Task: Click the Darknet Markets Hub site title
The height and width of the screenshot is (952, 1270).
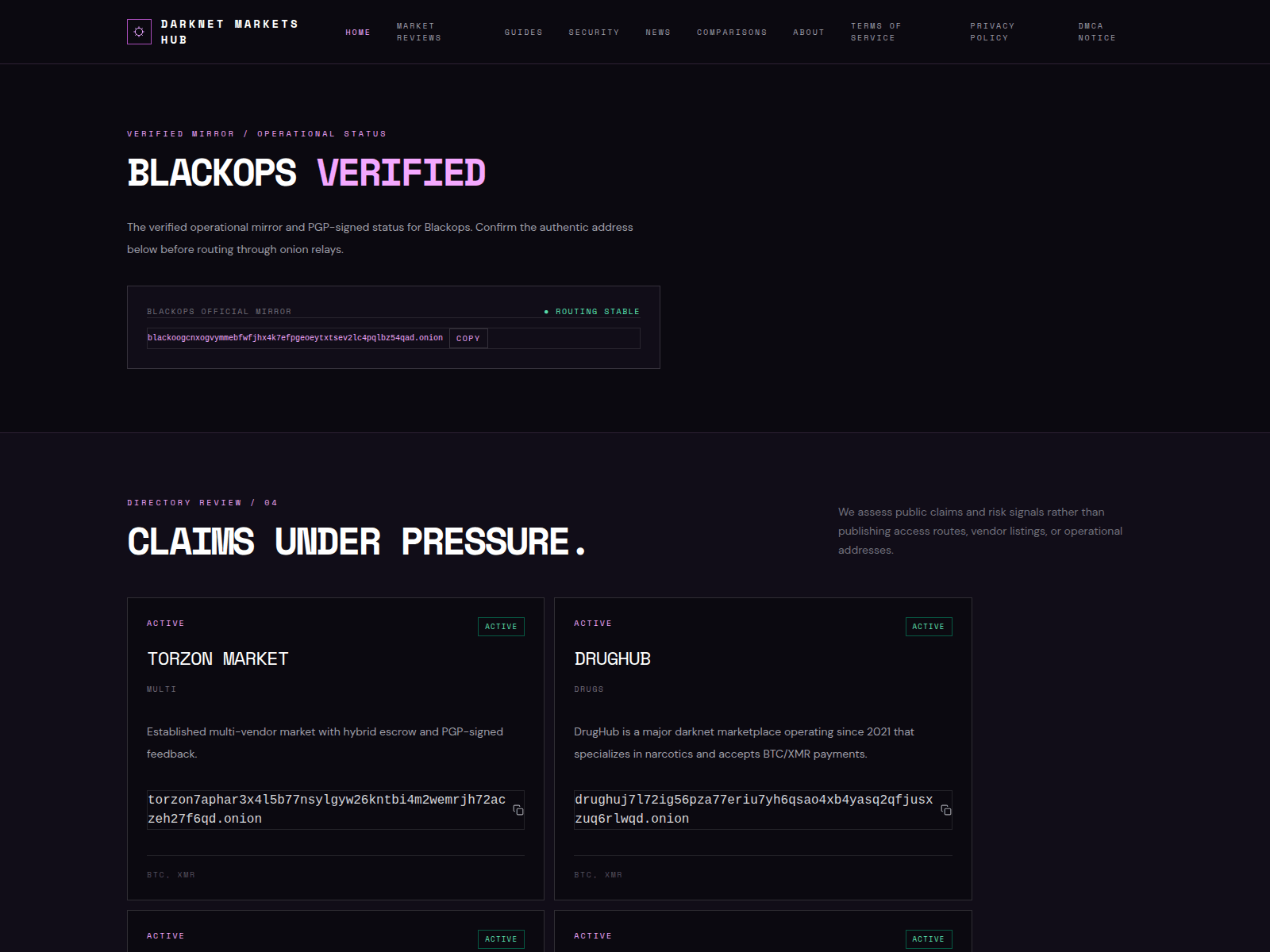Action: tap(229, 32)
